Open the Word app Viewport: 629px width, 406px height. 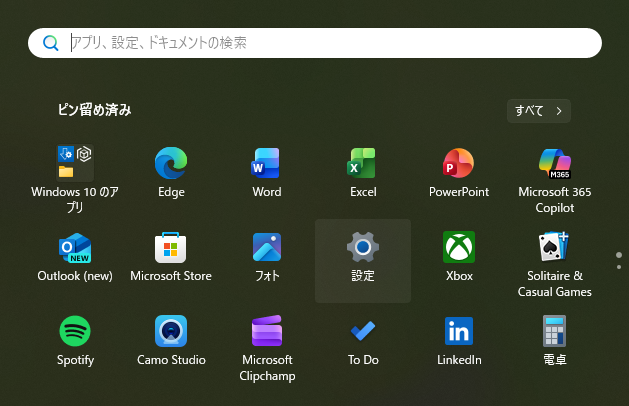(x=267, y=173)
